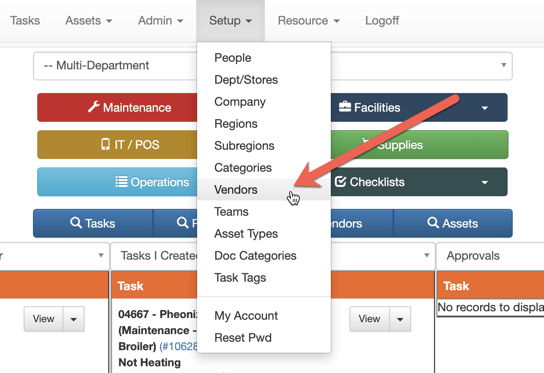Click the magnifier icon on Assets search button
Screen dimensions: 544x373
click(x=433, y=222)
